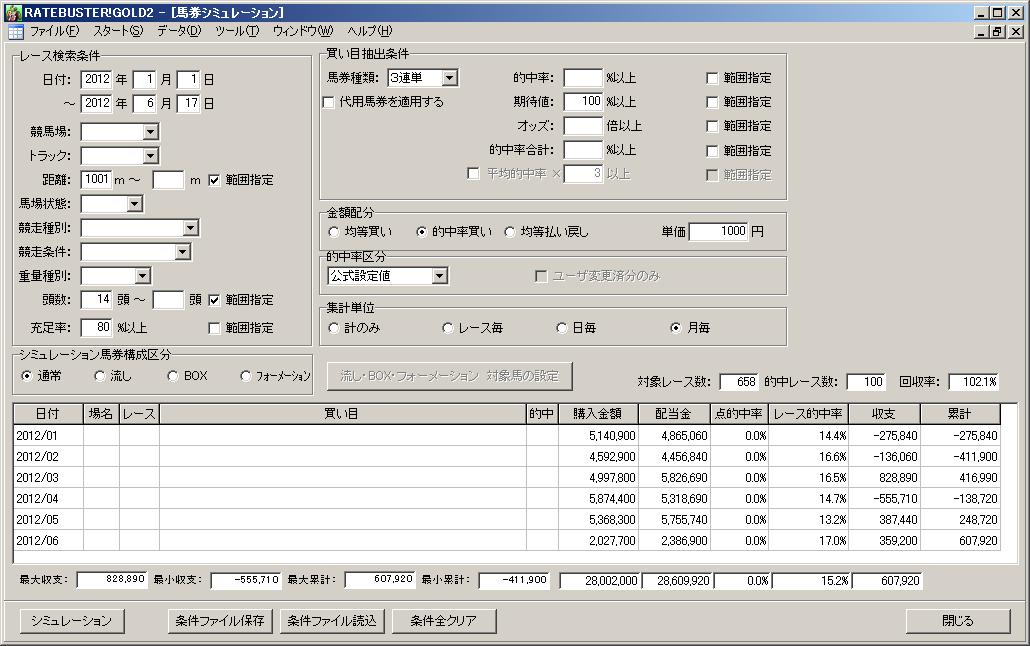1030x646 pixels.
Task: Click the 最大収支 value 828,890
Action: [112, 580]
